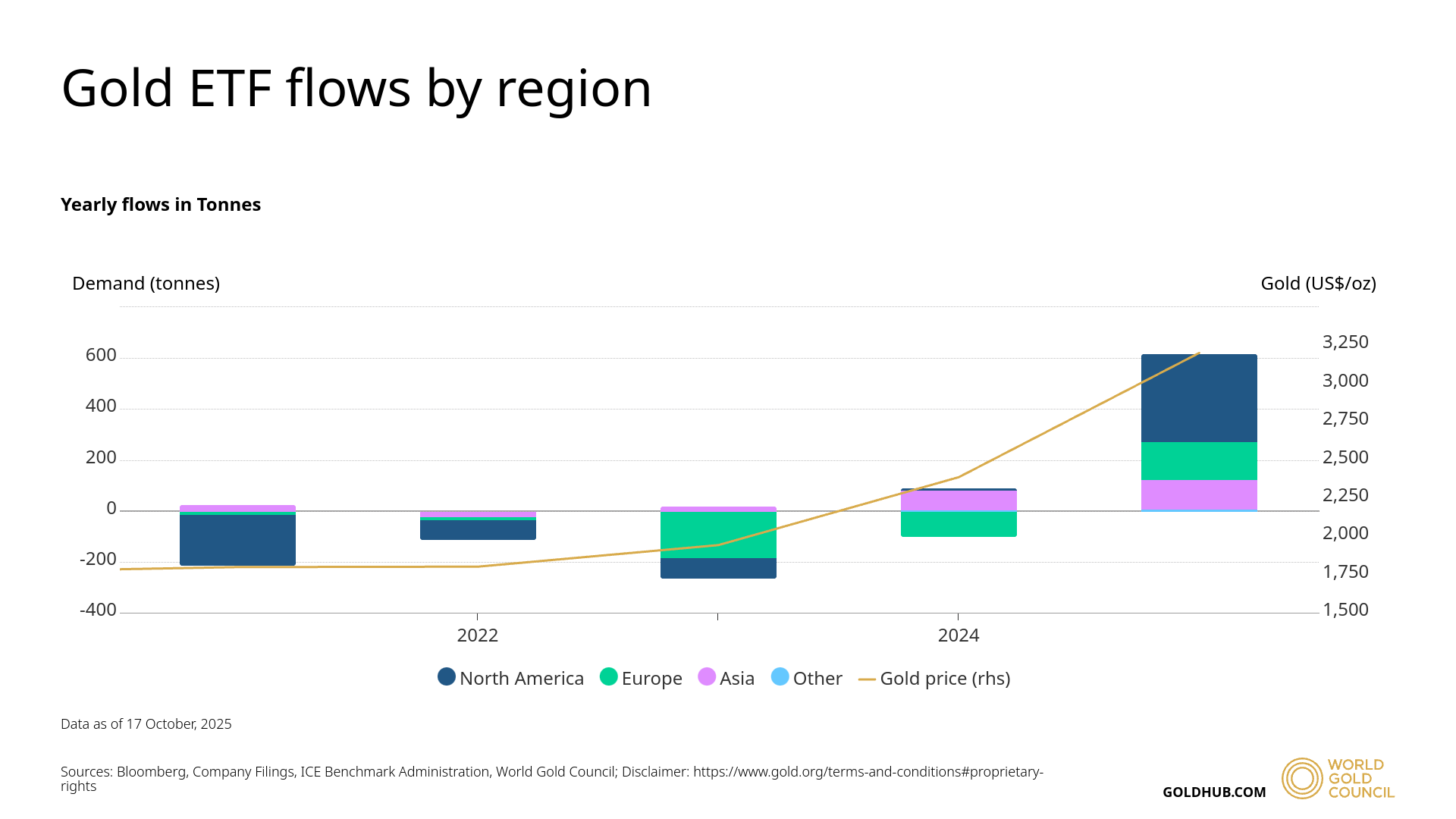Toggle the North America series visibility

[522, 678]
